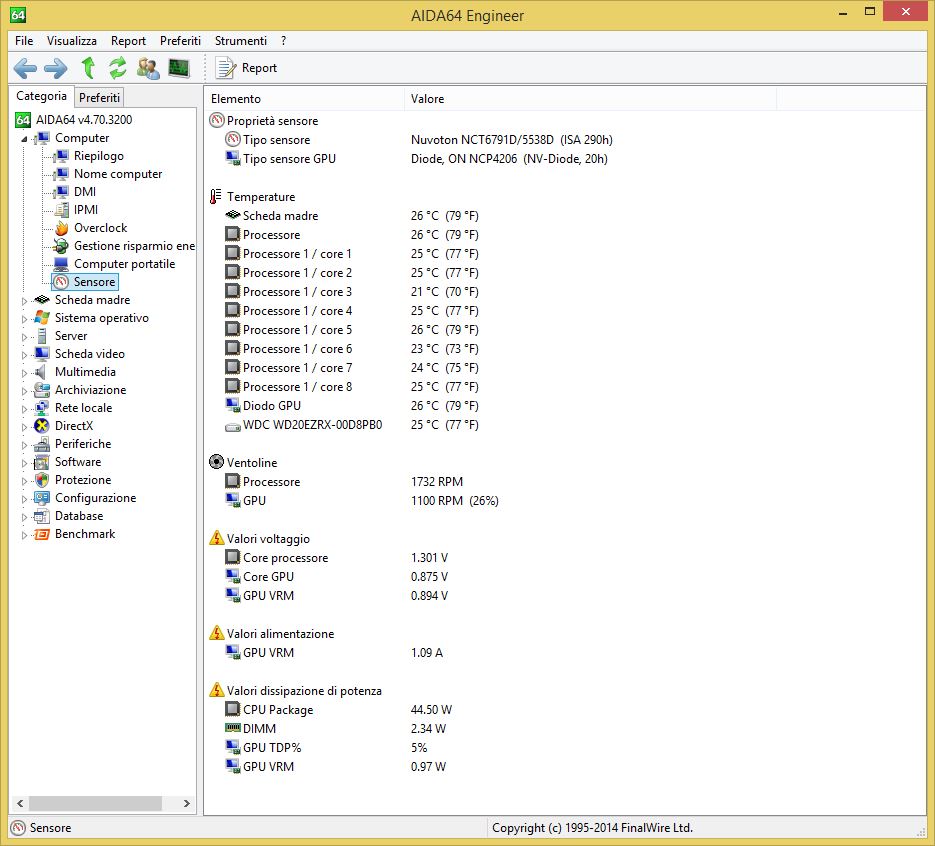Screen dimensions: 935x846
Task: Switch to the Preferiti tab
Action: 99,97
